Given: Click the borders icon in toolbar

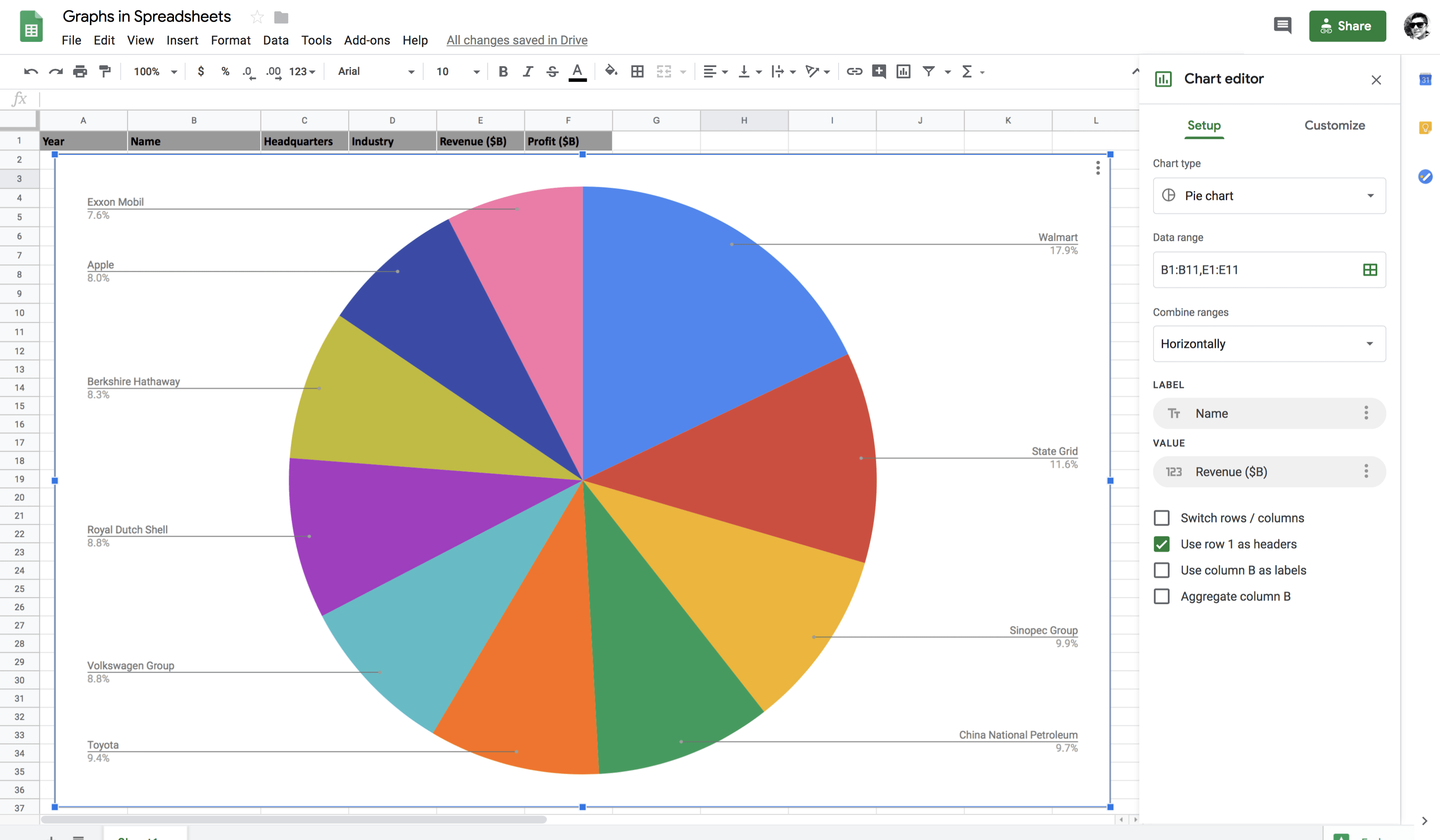Looking at the screenshot, I should 637,71.
